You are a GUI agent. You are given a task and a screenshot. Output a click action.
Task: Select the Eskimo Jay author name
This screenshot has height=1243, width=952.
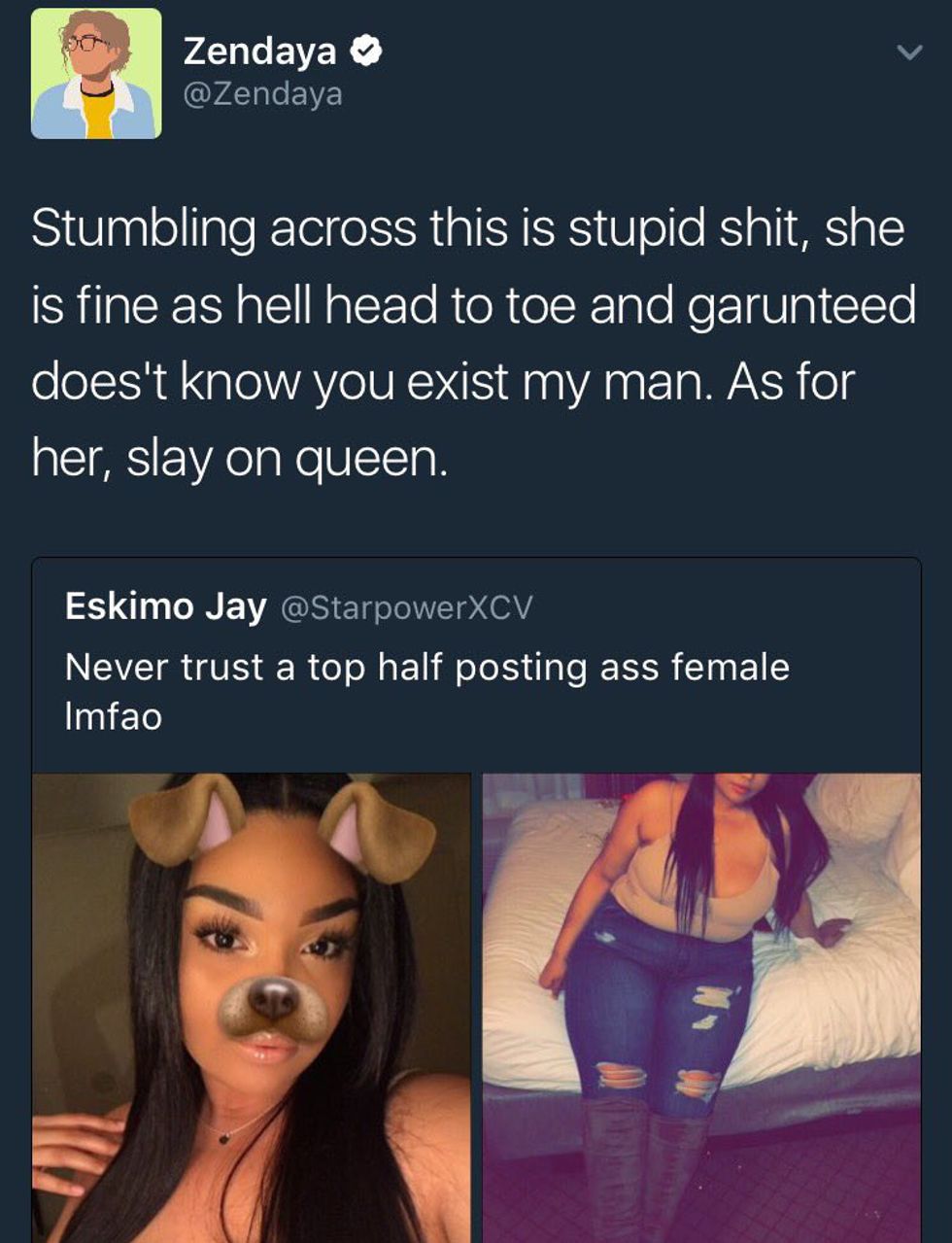(x=165, y=606)
